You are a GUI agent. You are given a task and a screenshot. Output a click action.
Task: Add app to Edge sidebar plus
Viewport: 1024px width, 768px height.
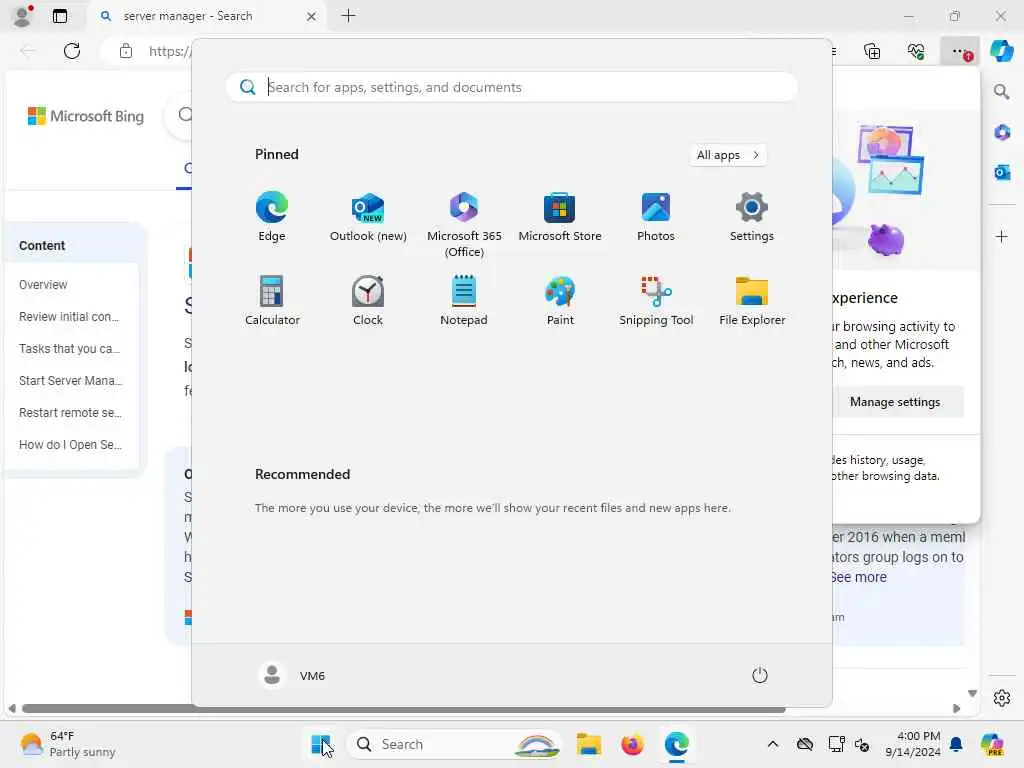point(1002,236)
